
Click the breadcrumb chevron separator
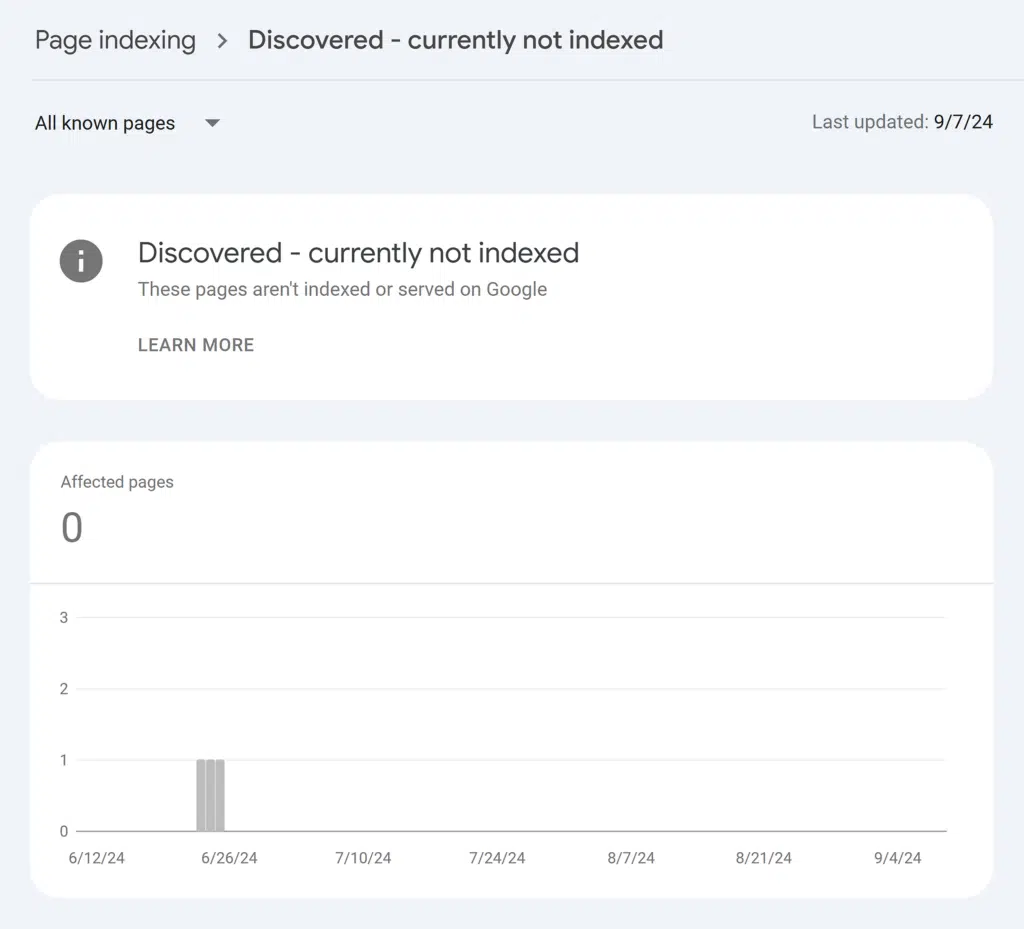[x=222, y=41]
